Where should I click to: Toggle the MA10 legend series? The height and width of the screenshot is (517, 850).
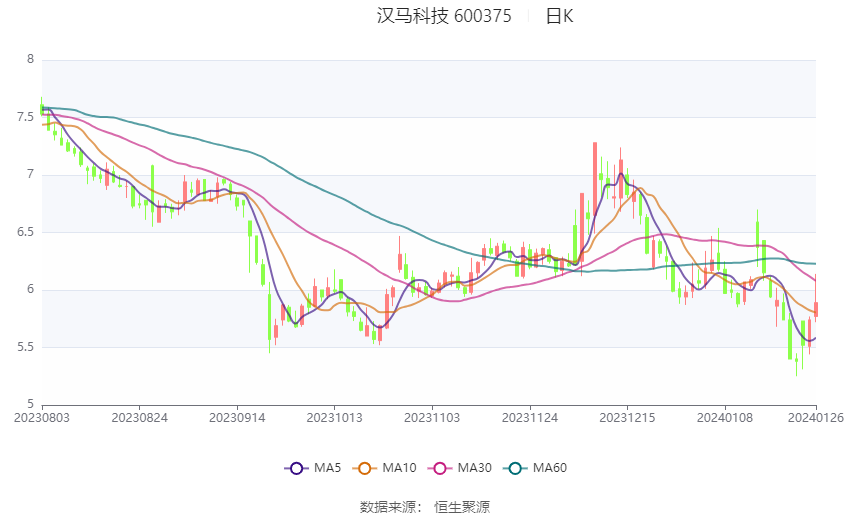[x=384, y=468]
